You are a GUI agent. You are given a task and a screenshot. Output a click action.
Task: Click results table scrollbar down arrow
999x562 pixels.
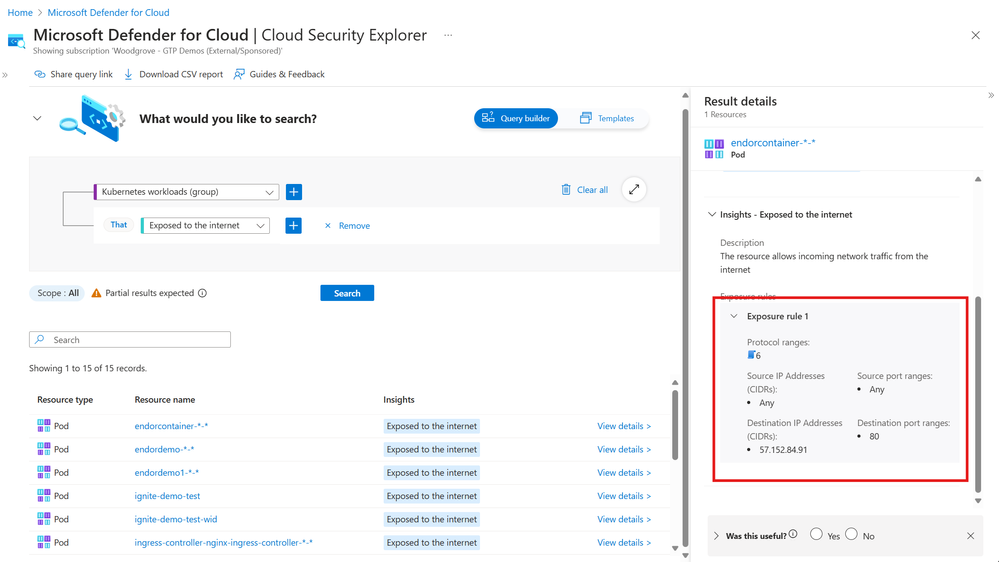pos(675,547)
